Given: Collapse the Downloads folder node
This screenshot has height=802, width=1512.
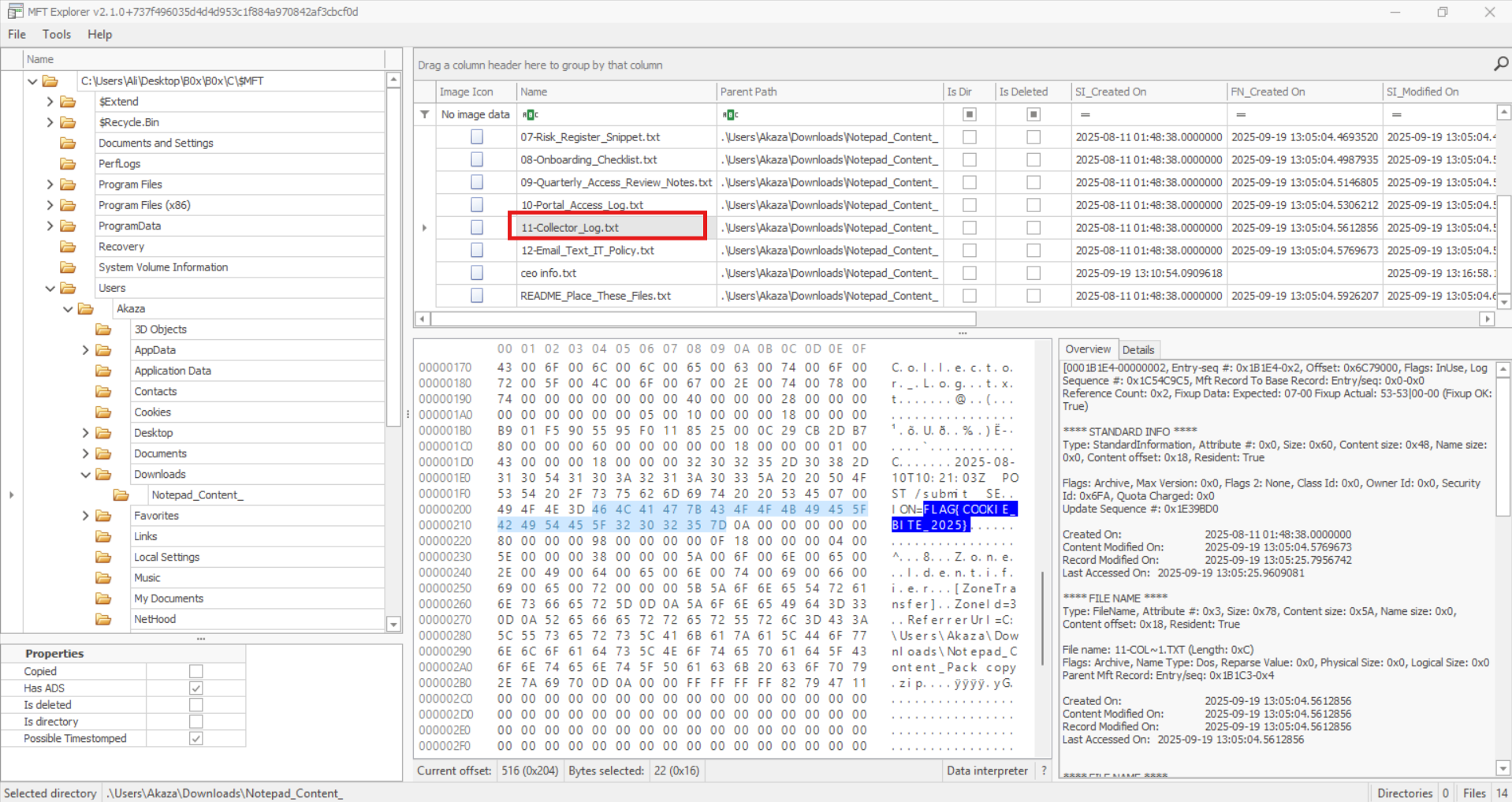Looking at the screenshot, I should pos(85,475).
